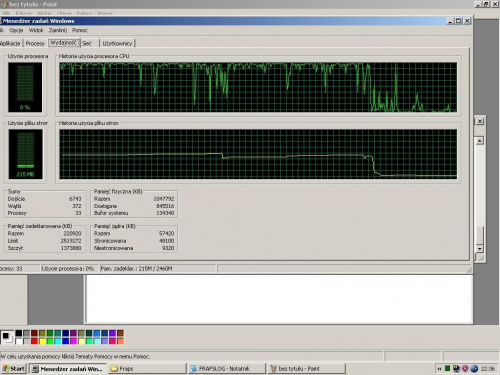500x375 pixels.
Task: Pick the bright yellow color swatch
Action: [x=42, y=341]
